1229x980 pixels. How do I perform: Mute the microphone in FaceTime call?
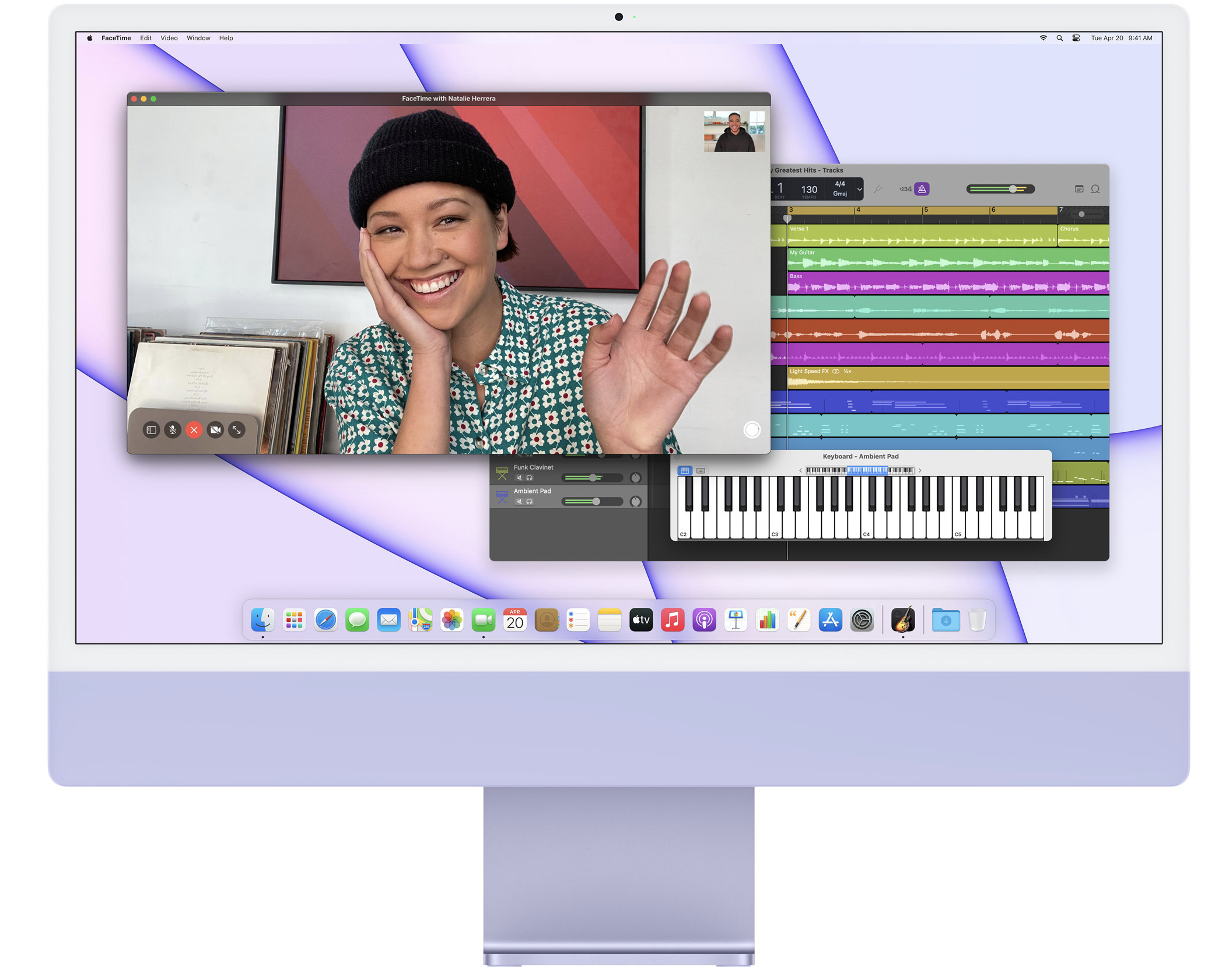tap(173, 430)
